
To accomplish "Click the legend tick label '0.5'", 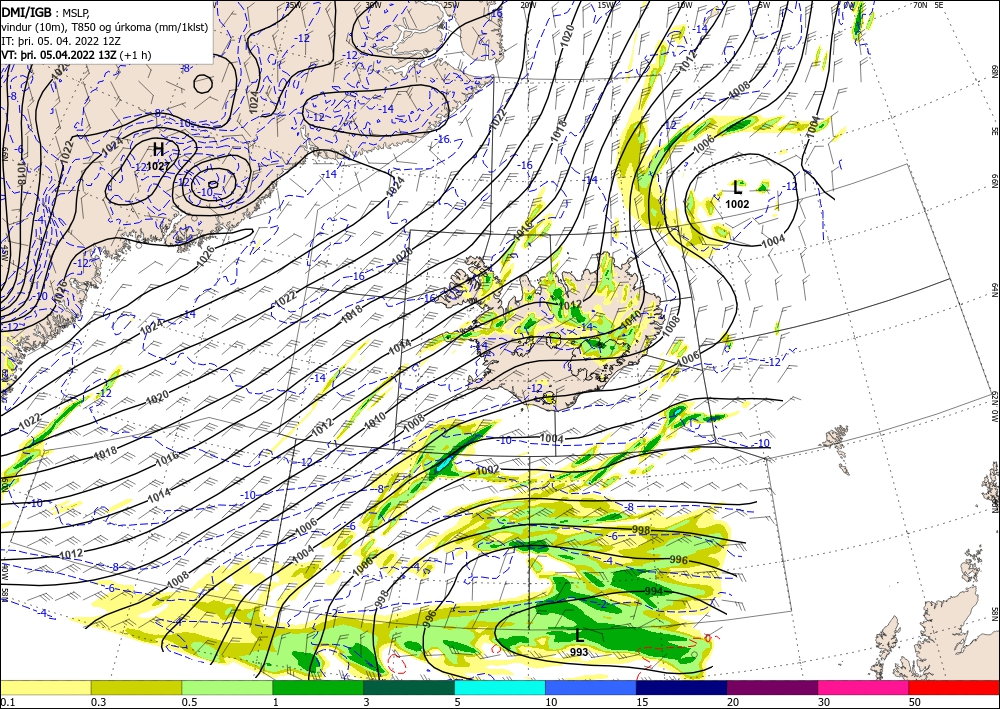I will pyautogui.click(x=189, y=702).
